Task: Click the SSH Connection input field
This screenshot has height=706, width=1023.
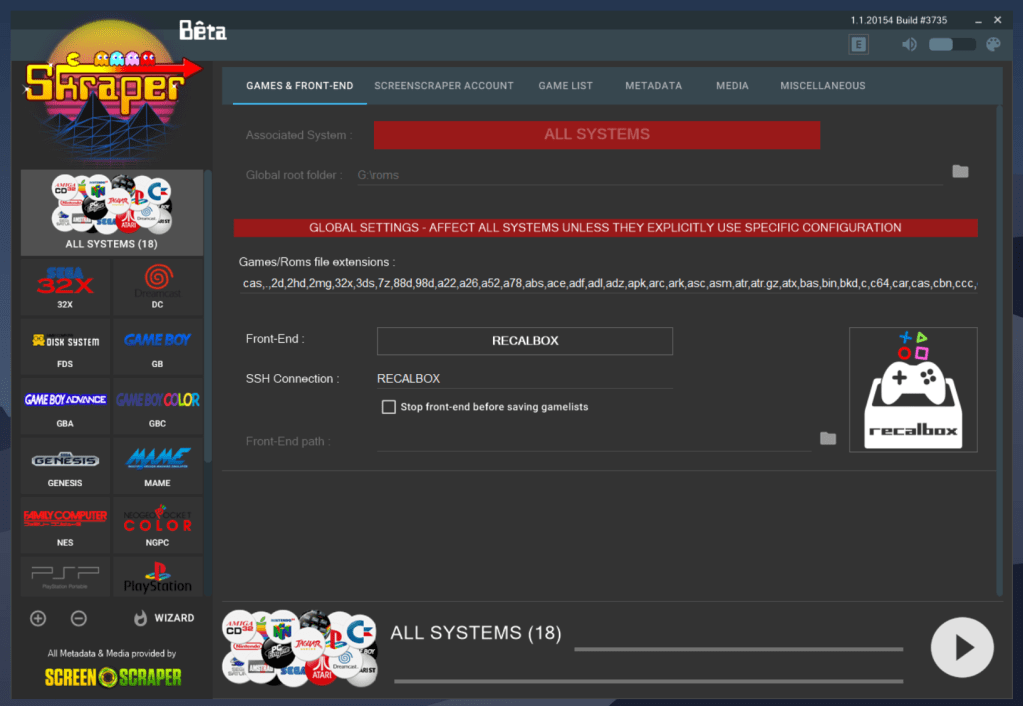Action: 524,379
